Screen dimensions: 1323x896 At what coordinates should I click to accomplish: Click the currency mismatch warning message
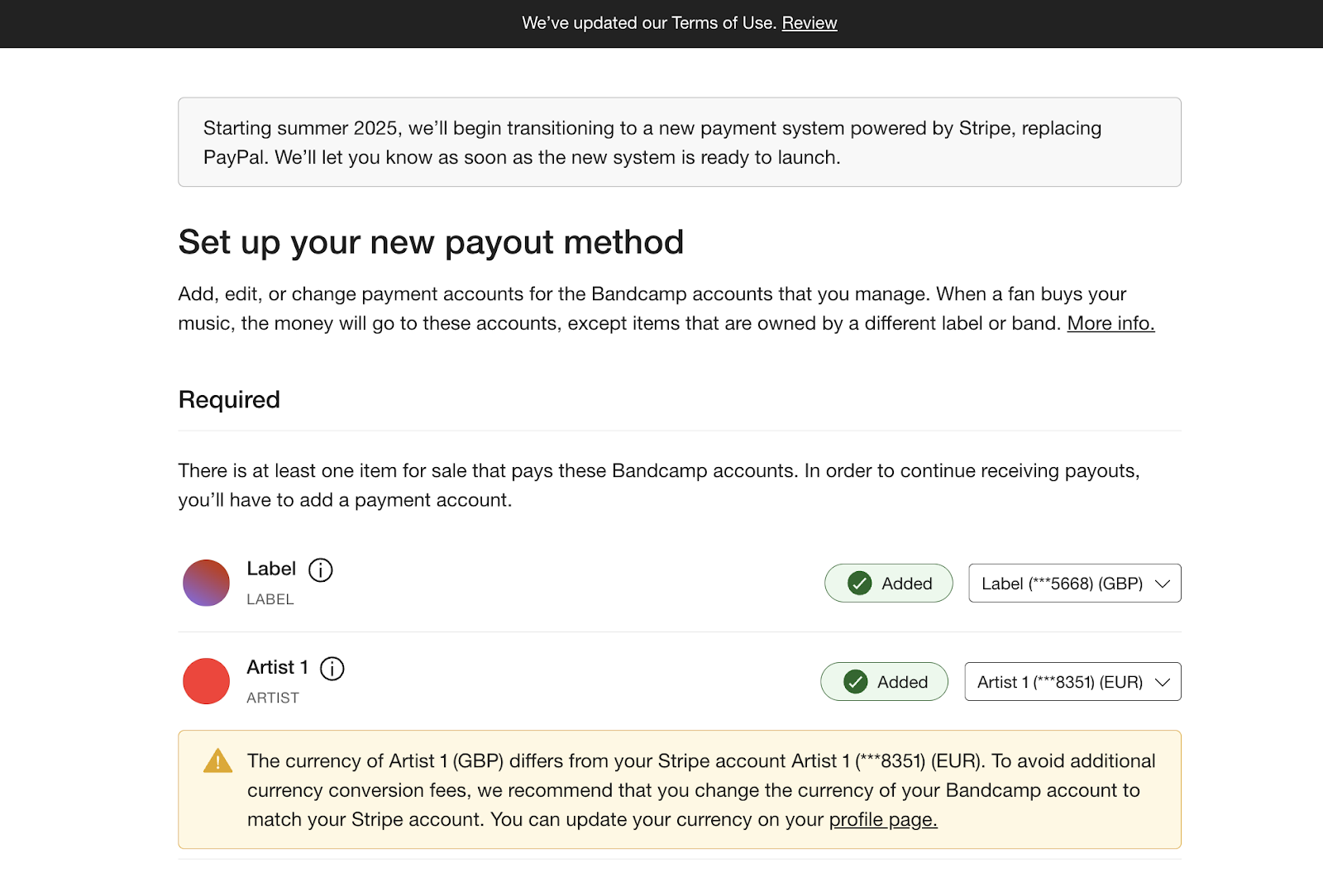[680, 789]
